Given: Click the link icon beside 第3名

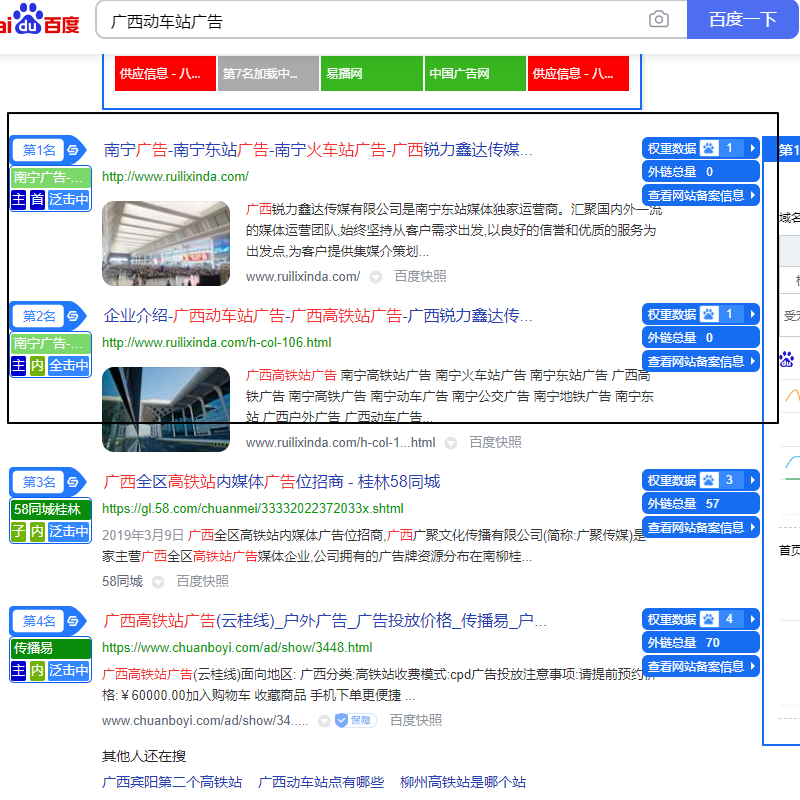Looking at the screenshot, I should click(x=73, y=482).
